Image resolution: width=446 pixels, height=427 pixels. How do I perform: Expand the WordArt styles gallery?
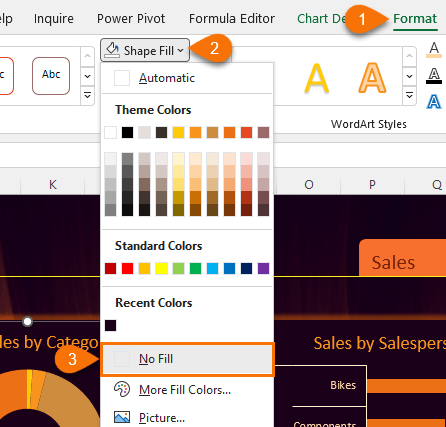pyautogui.click(x=409, y=96)
